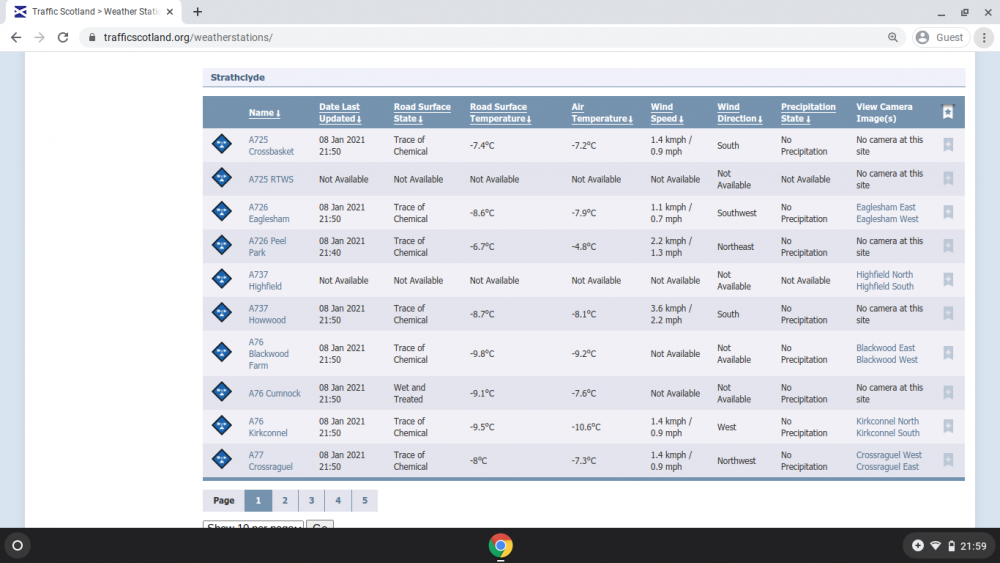
Task: View the Crossraguel West camera image
Action: point(888,455)
